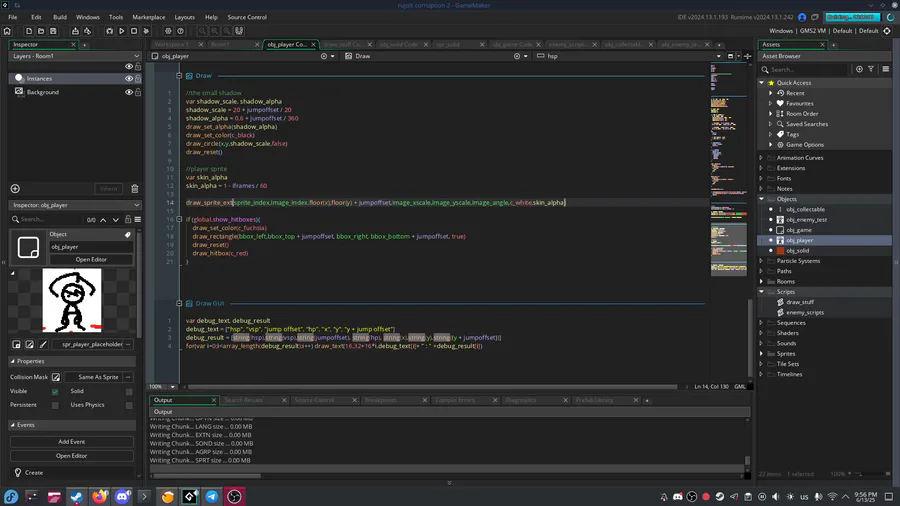Open the Help question mark toolbar icon
900x506 pixels.
click(x=180, y=31)
